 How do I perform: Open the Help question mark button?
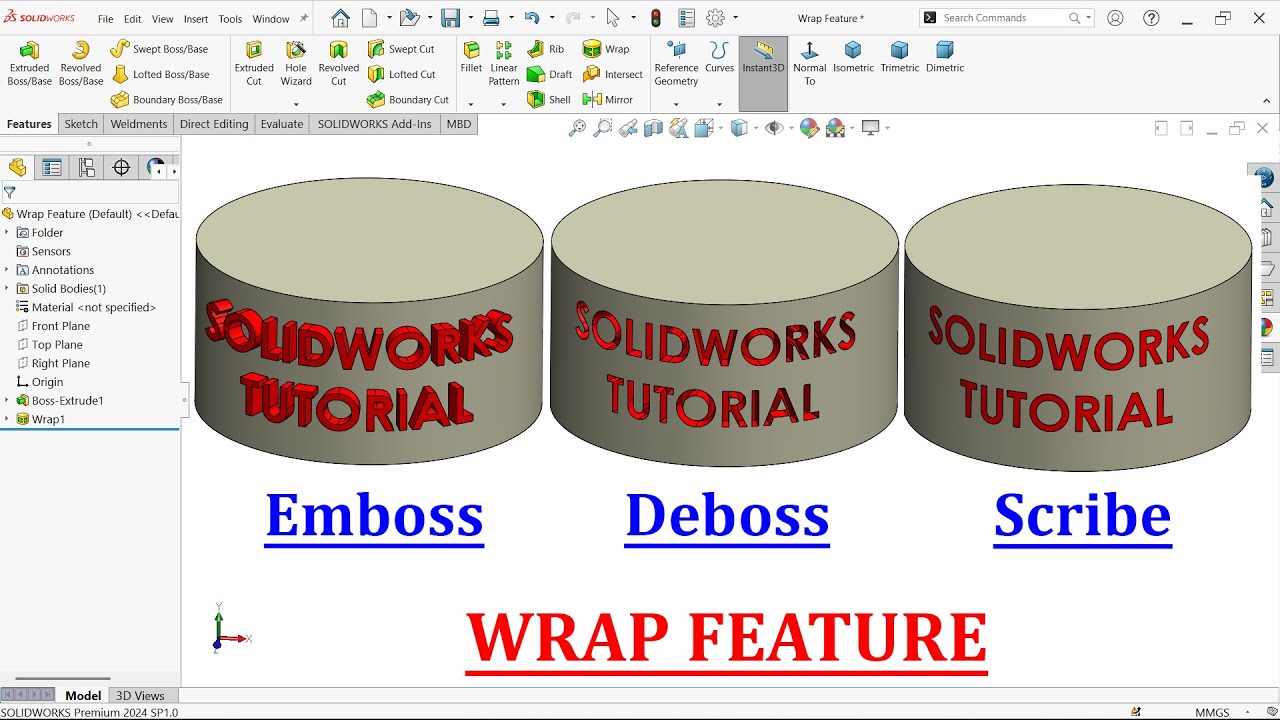(x=1151, y=18)
